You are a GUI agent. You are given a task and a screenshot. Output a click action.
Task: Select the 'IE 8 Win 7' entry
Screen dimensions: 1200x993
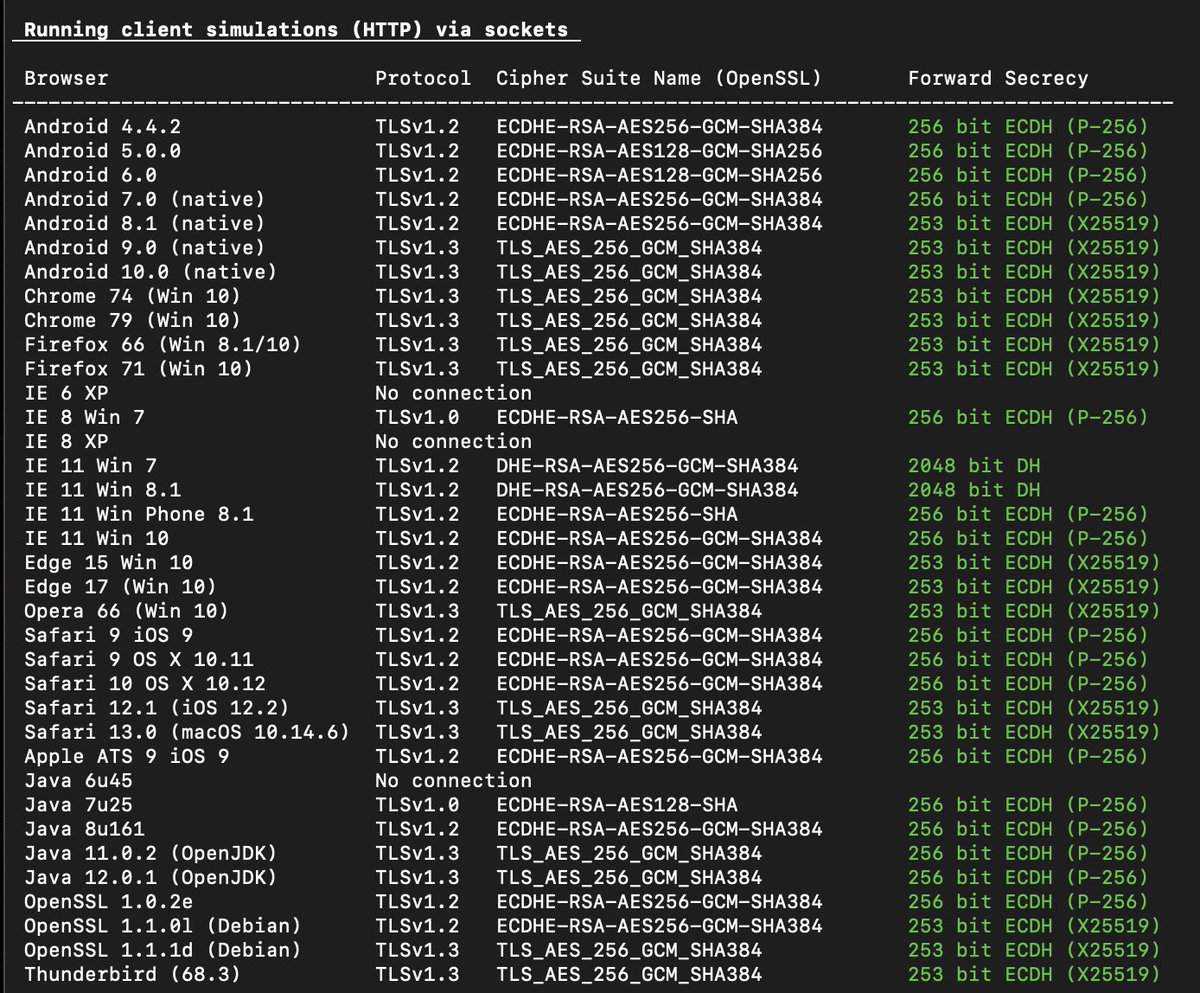tap(85, 417)
